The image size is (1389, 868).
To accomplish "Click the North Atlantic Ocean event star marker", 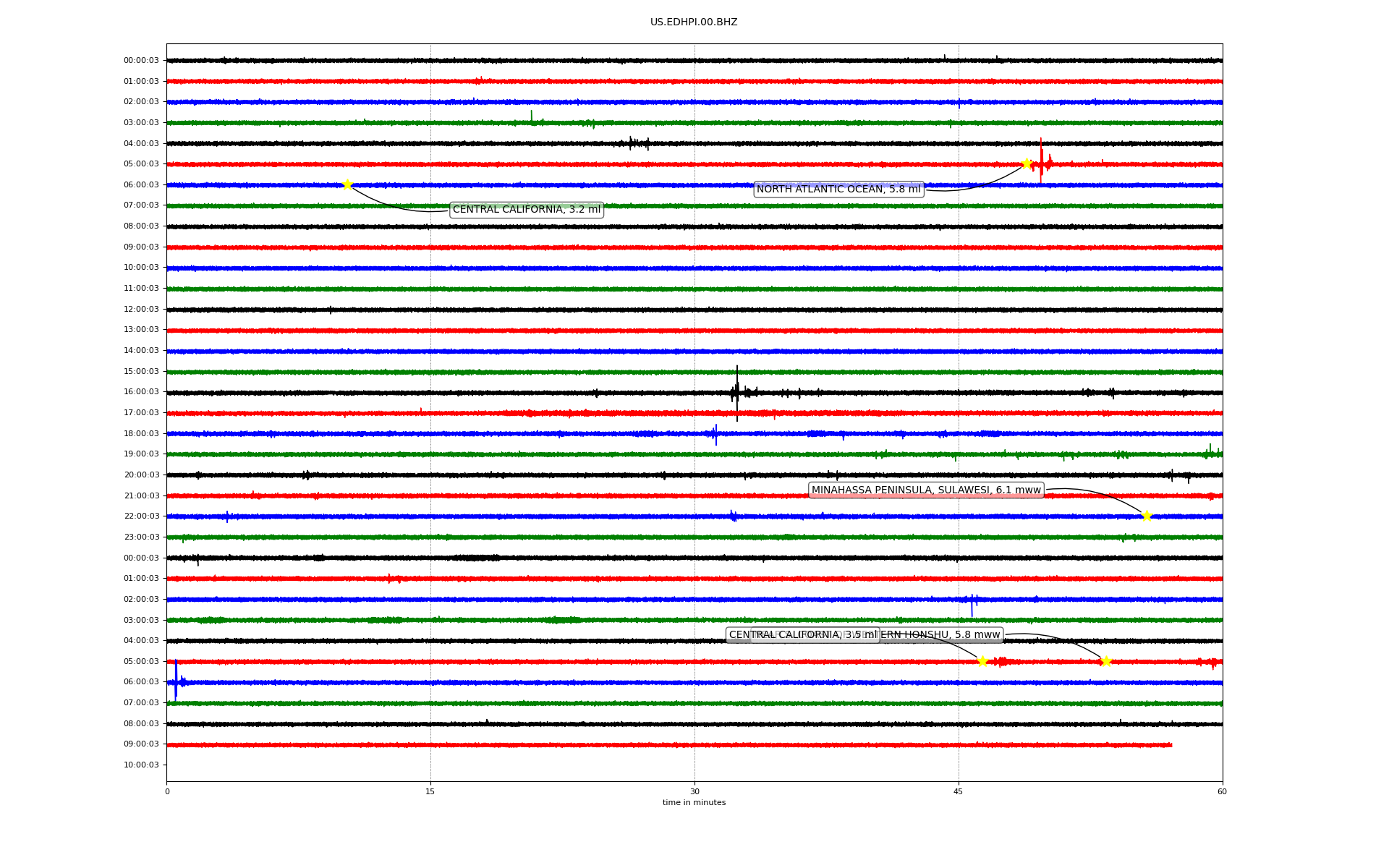I will (x=1027, y=163).
